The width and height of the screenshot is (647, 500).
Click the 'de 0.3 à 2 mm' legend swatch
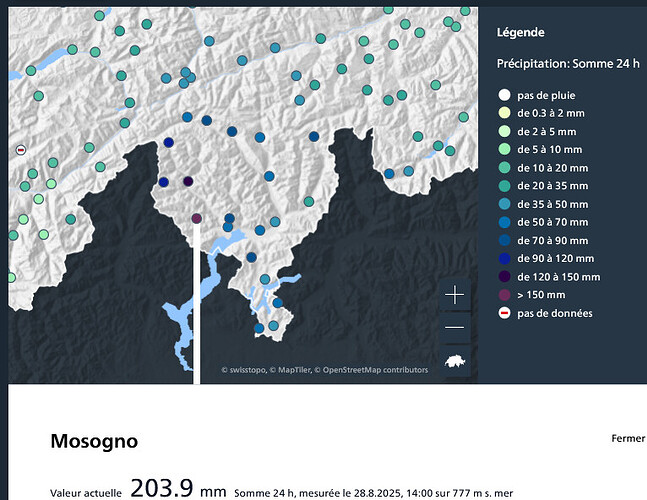pyautogui.click(x=503, y=113)
